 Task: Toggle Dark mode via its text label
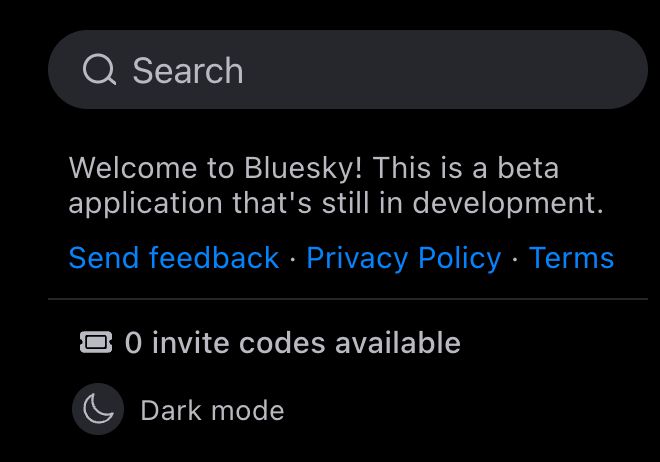[212, 411]
